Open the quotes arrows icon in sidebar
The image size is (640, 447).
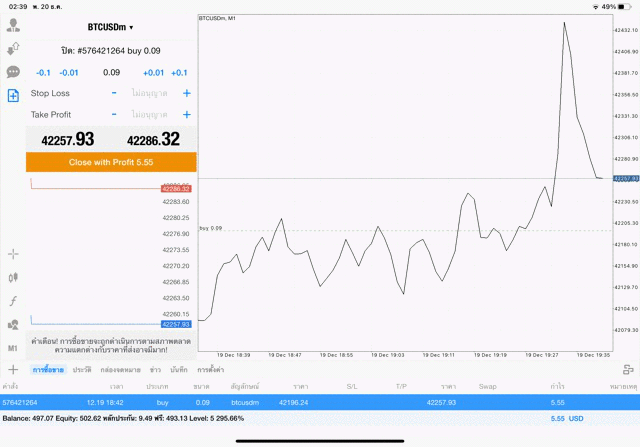click(13, 48)
